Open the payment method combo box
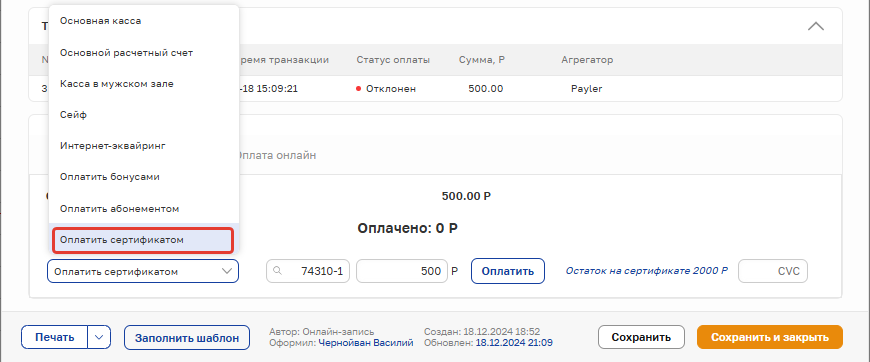This screenshot has height=362, width=870. coord(143,272)
